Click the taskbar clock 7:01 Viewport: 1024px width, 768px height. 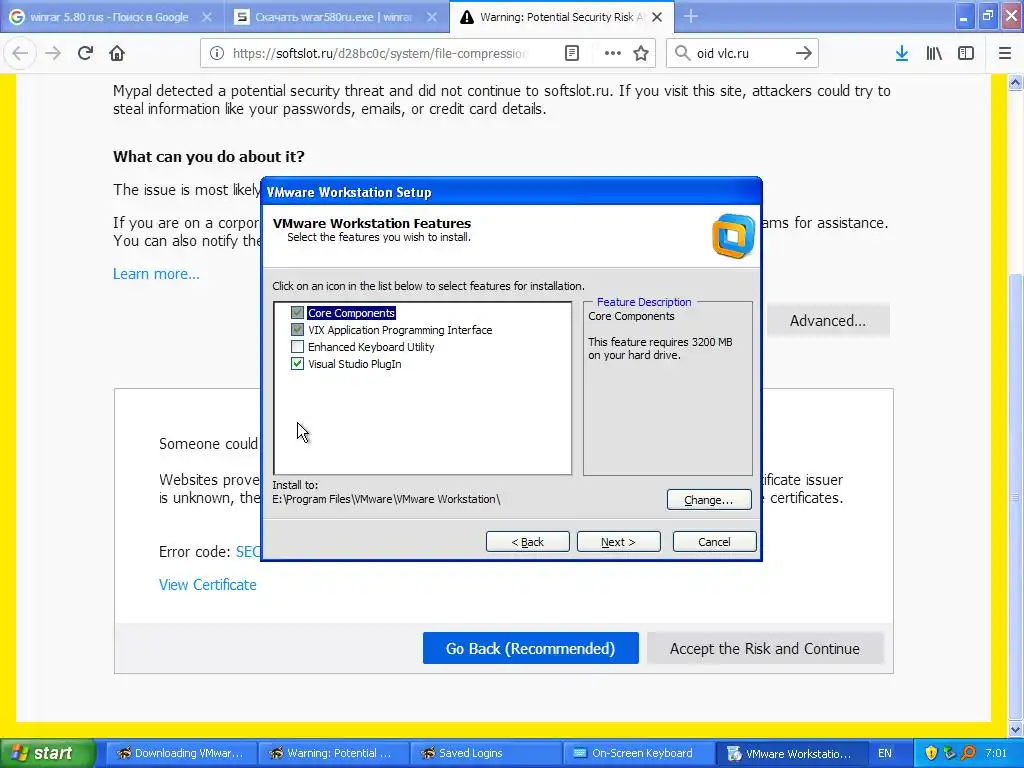pyautogui.click(x=997, y=753)
